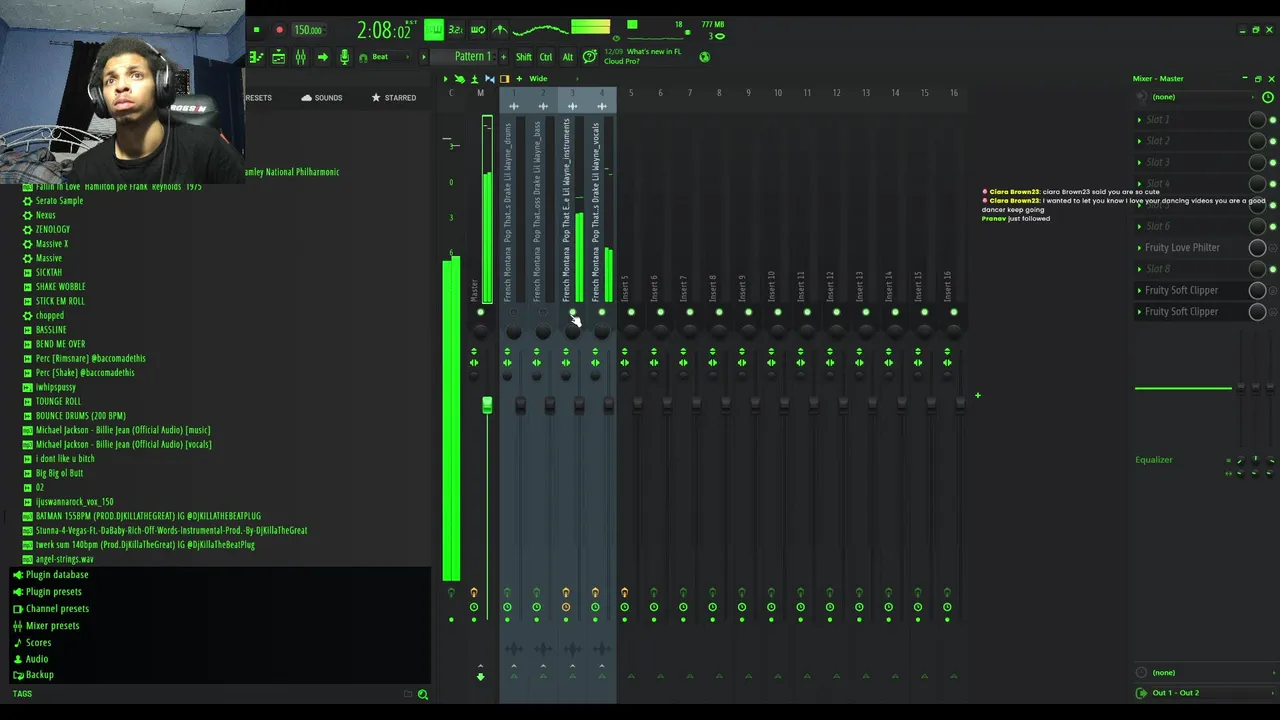Screen dimensions: 1280x720
Task: Select BOUNCE DRUMS (200 BPM) item
Action: point(80,416)
